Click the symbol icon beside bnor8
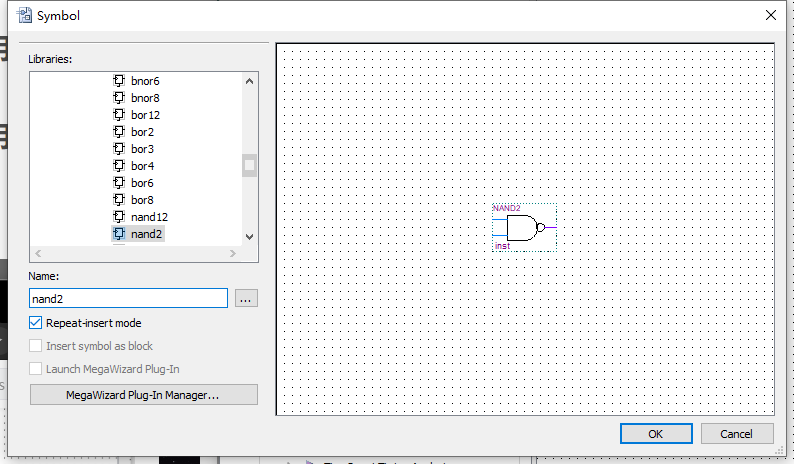This screenshot has height=464, width=794. (118, 98)
